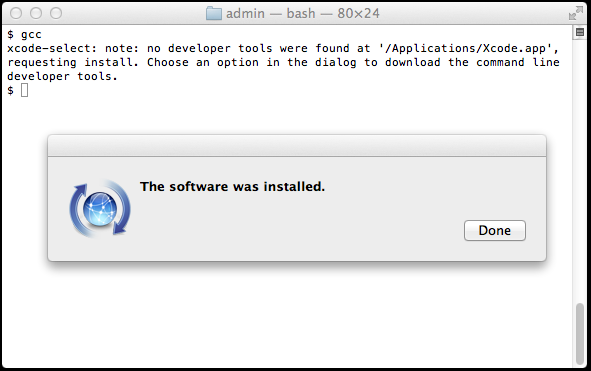
Task: Click the cursor block at the prompt
Action: 24,90
